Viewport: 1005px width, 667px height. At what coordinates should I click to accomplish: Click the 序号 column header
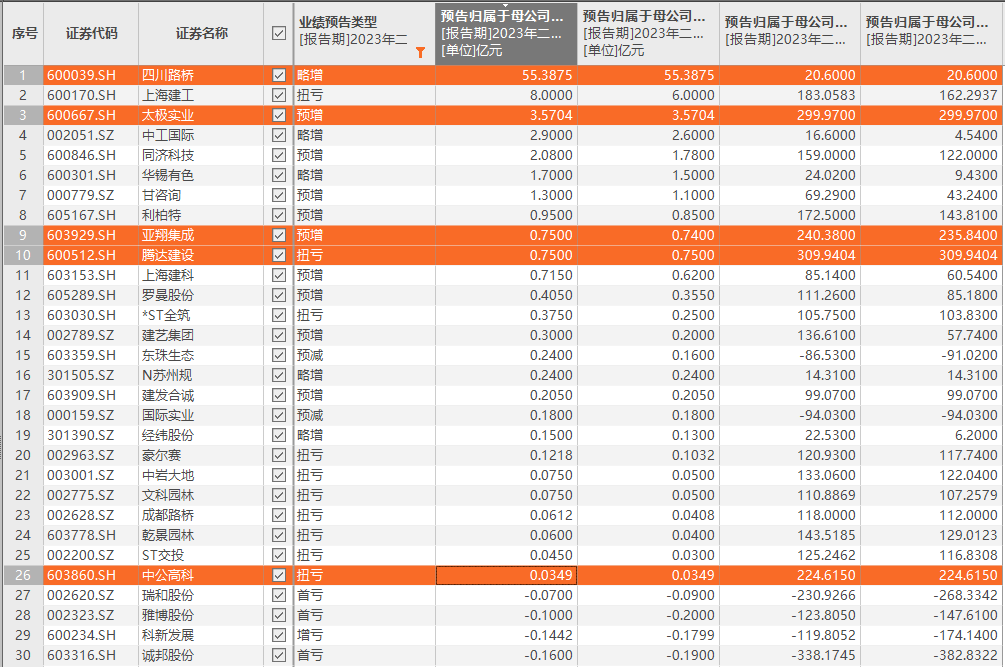click(24, 33)
